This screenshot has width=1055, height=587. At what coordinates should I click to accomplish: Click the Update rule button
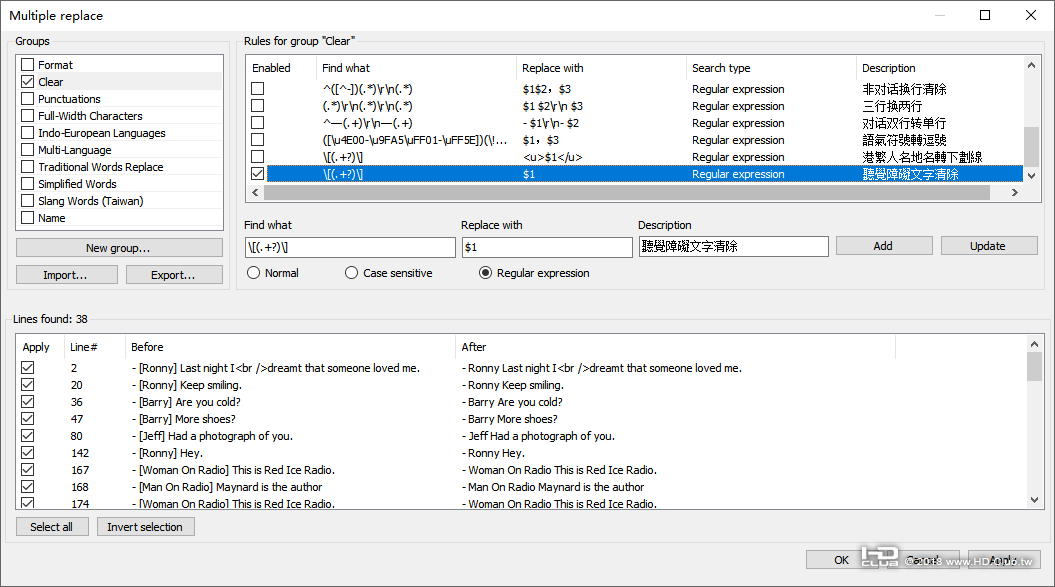987,246
